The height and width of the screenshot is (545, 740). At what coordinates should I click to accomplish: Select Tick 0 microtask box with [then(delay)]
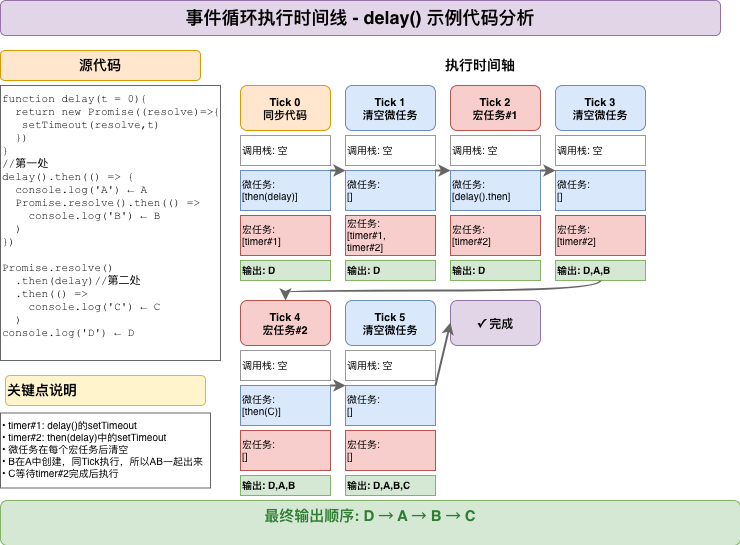coord(285,190)
